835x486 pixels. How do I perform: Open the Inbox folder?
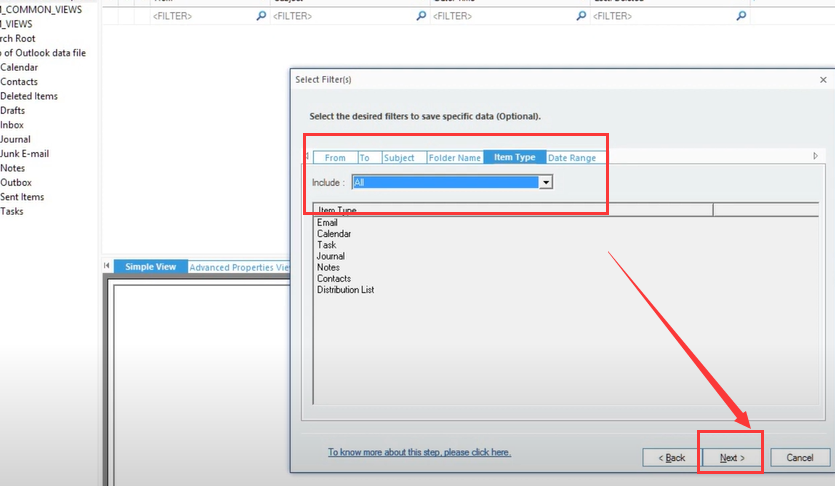(x=12, y=125)
